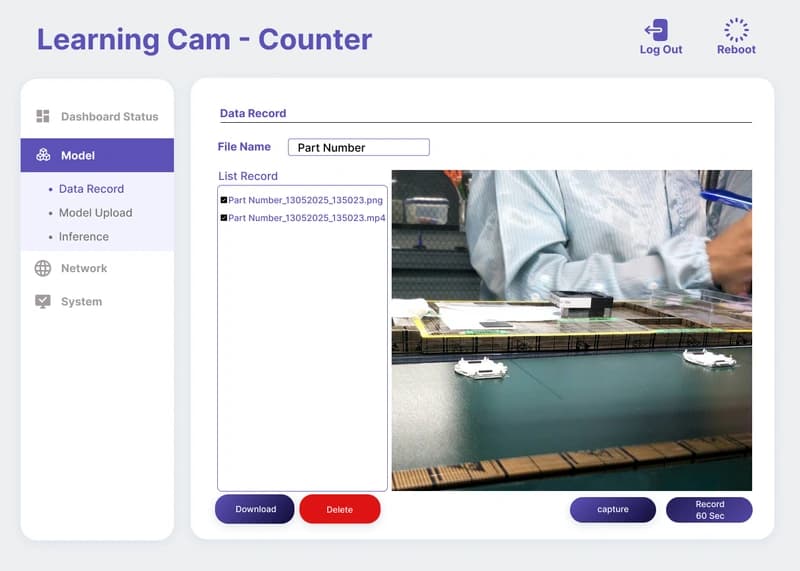Select the Model menu label
The image size is (800, 571).
pyautogui.click(x=78, y=156)
